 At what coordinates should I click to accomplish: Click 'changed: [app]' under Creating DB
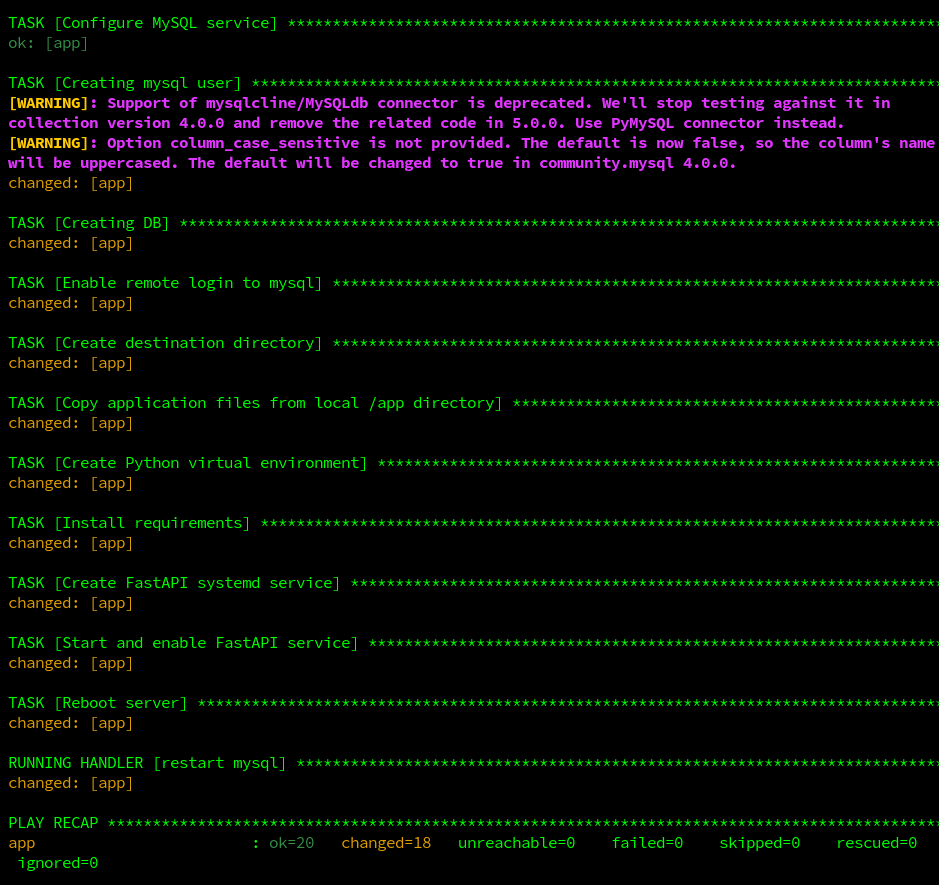pos(71,243)
